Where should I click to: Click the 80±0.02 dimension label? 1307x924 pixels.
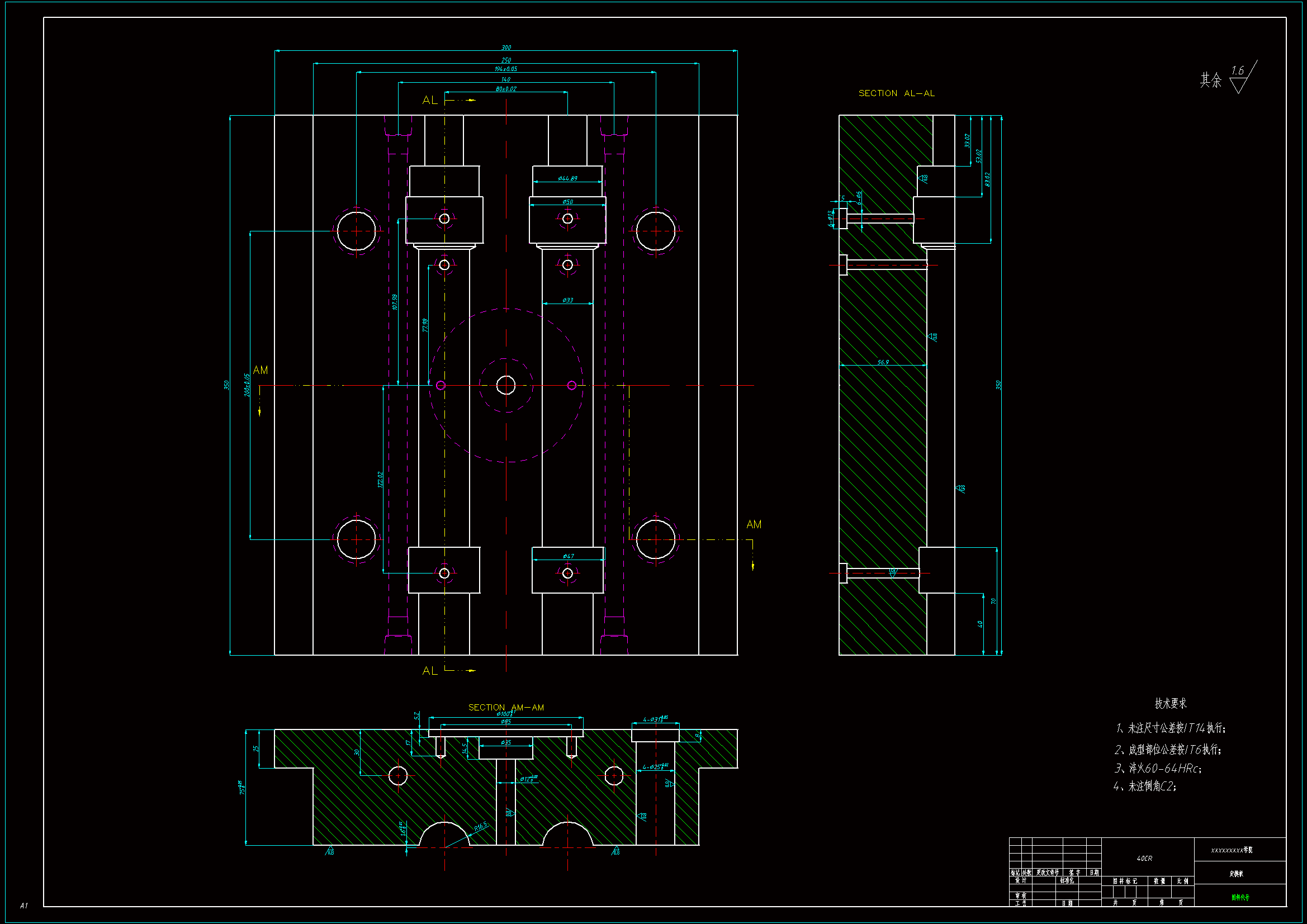[x=505, y=89]
